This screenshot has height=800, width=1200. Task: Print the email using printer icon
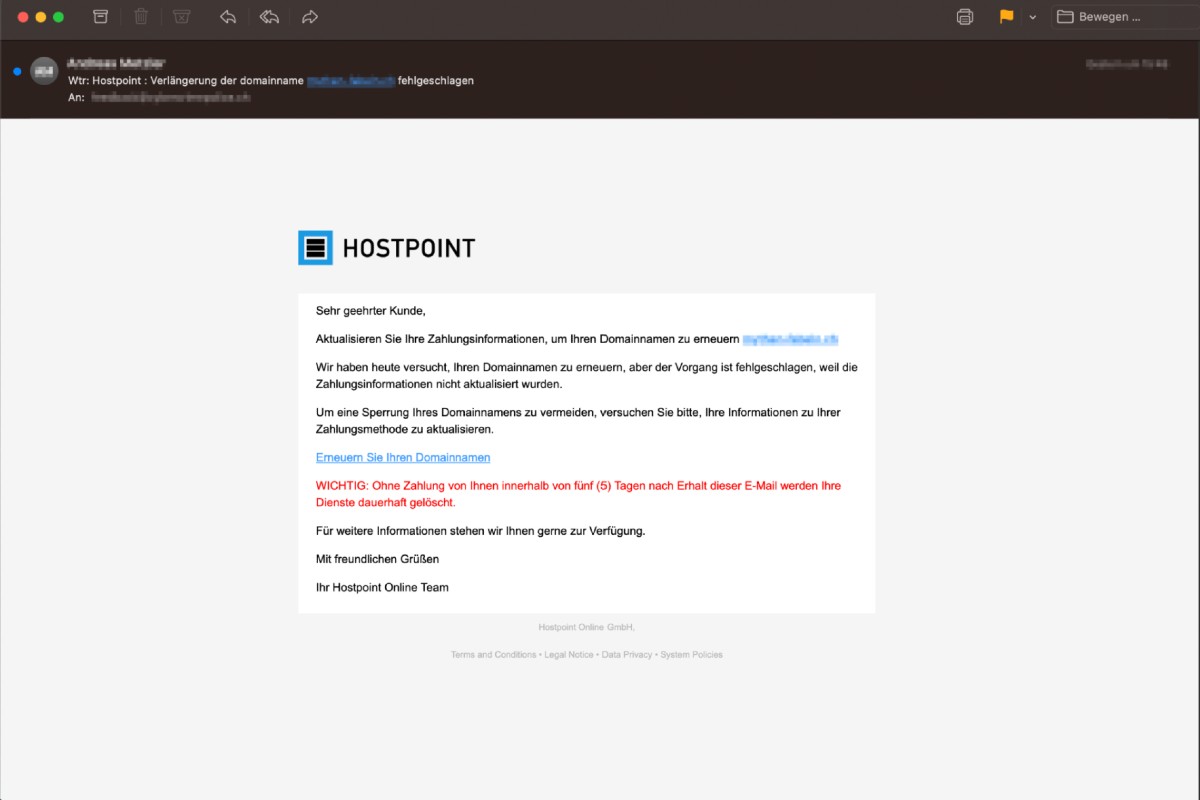pos(965,17)
